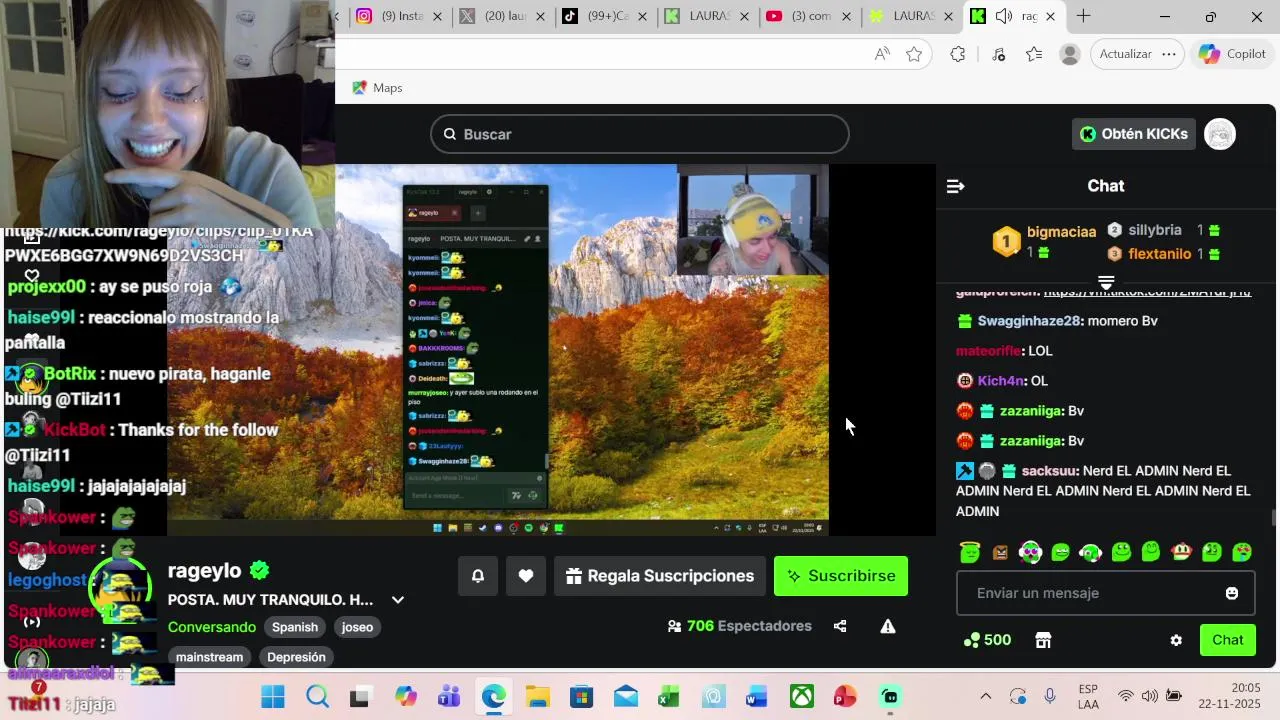Click the user profile avatar top right
Screen dimensions: 1280x720
click(x=1220, y=134)
